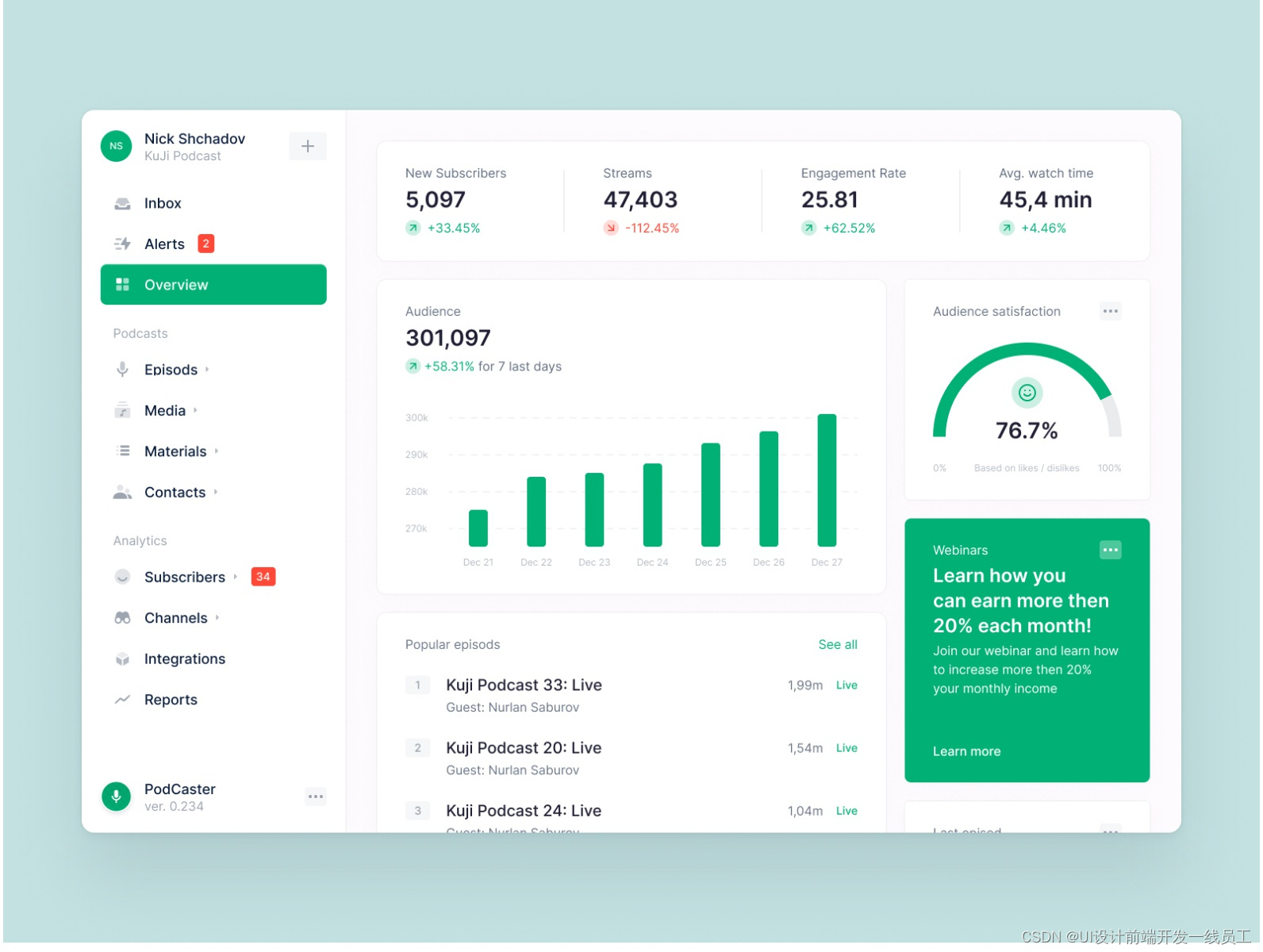Click the Avg. watch time value 45,4 min

click(x=1046, y=200)
